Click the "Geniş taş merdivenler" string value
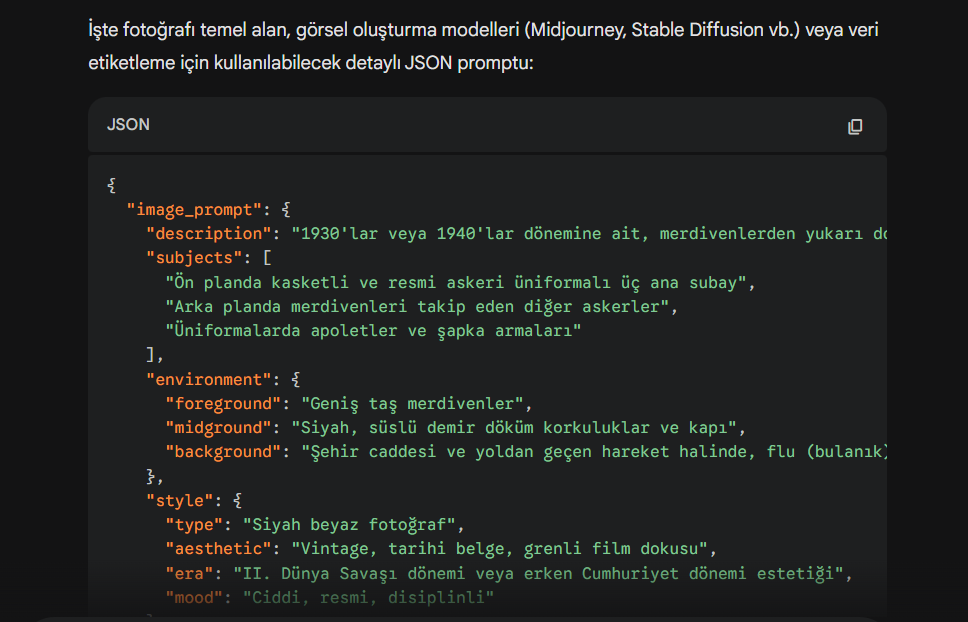Screen dimensions: 968x622 point(412,404)
